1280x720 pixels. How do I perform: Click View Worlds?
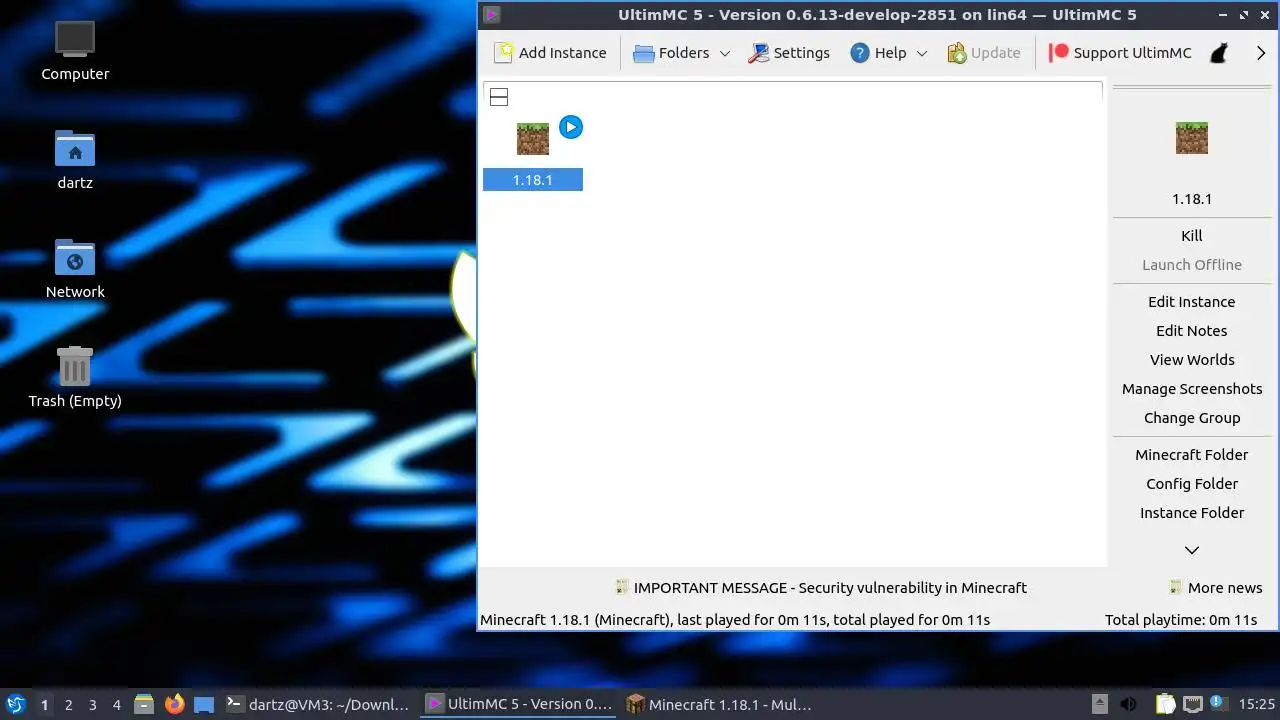point(1192,360)
